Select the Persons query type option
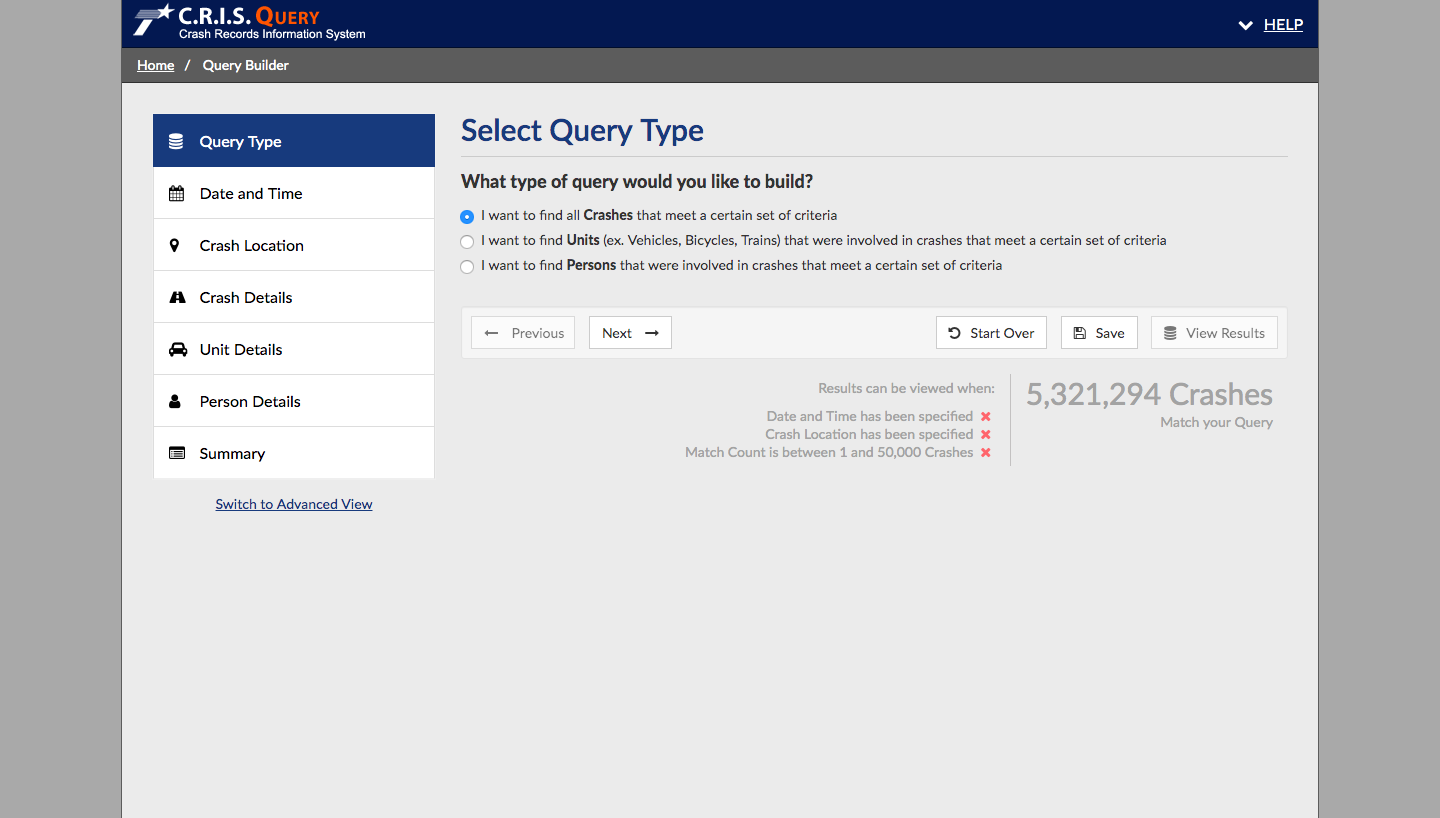This screenshot has height=818, width=1440. pyautogui.click(x=467, y=266)
